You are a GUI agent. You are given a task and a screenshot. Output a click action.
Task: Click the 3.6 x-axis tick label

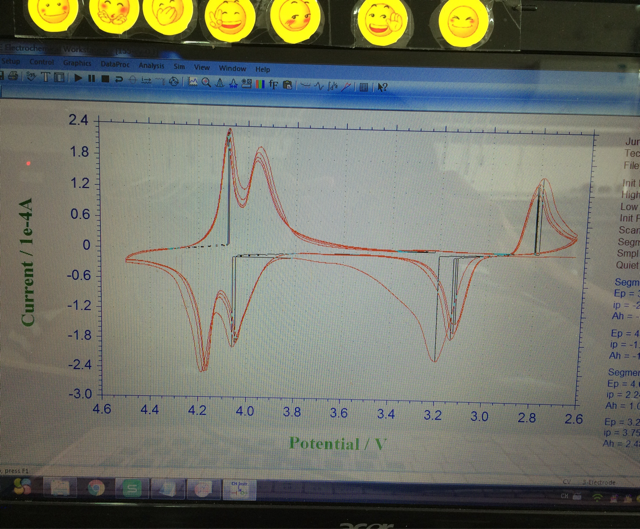339,413
